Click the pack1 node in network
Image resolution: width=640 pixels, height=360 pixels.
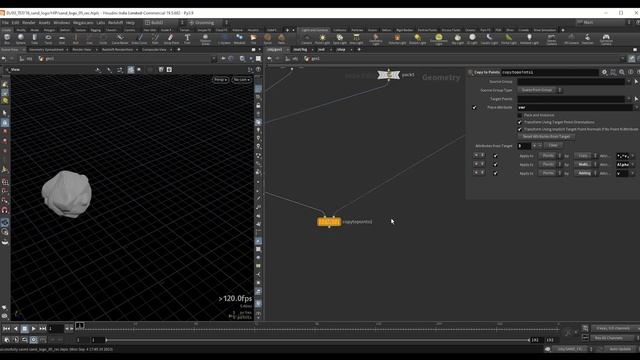pos(389,75)
